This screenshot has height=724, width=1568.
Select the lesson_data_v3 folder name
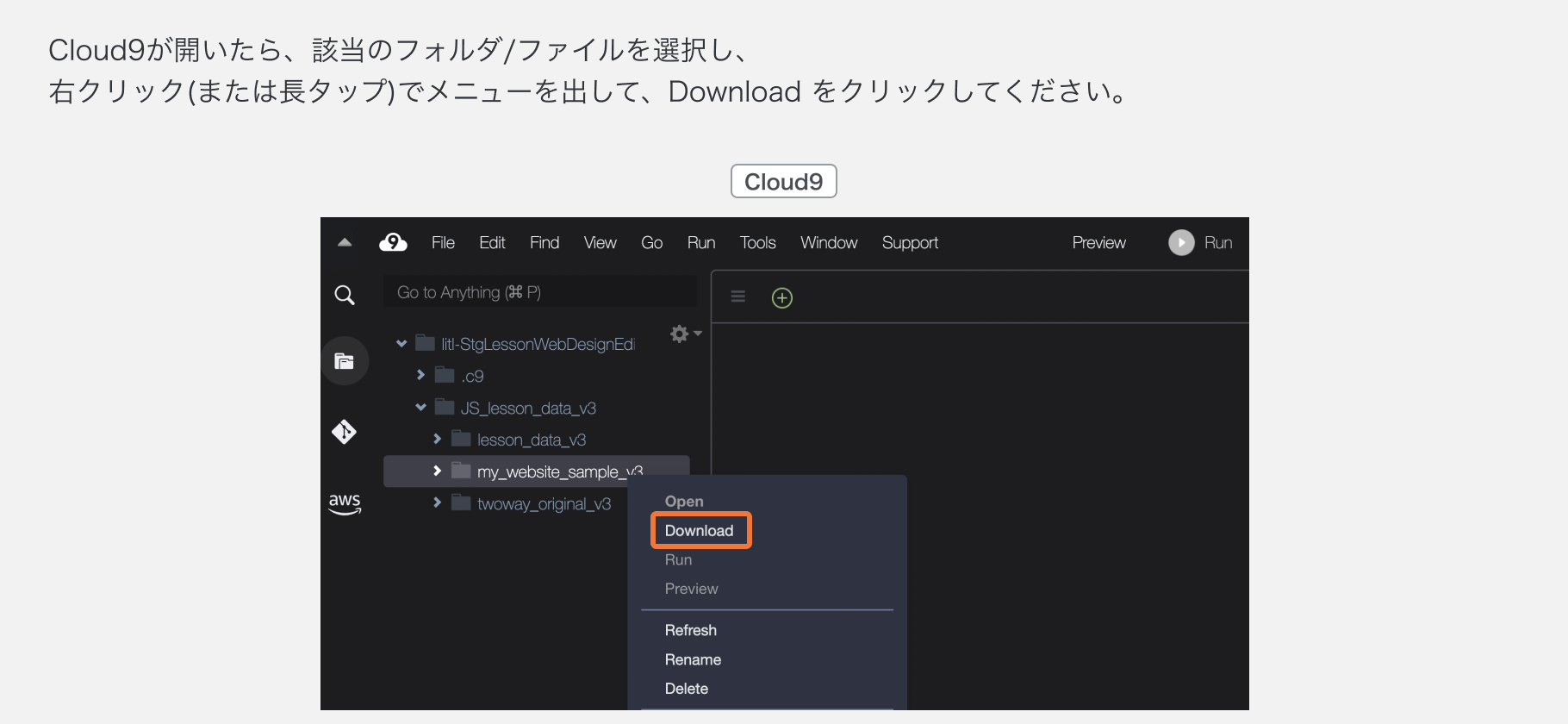[x=532, y=440]
